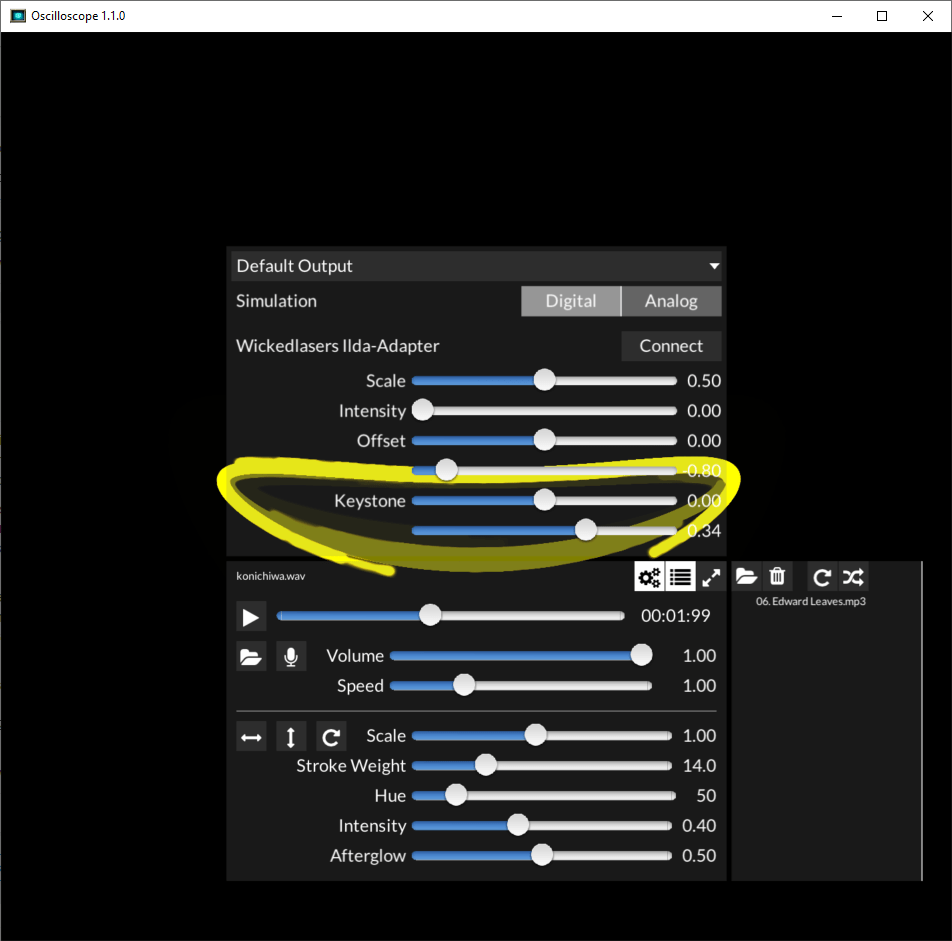Adjust the second Keystone slider at 0.34
Screen dimensions: 952x941
pos(544,530)
